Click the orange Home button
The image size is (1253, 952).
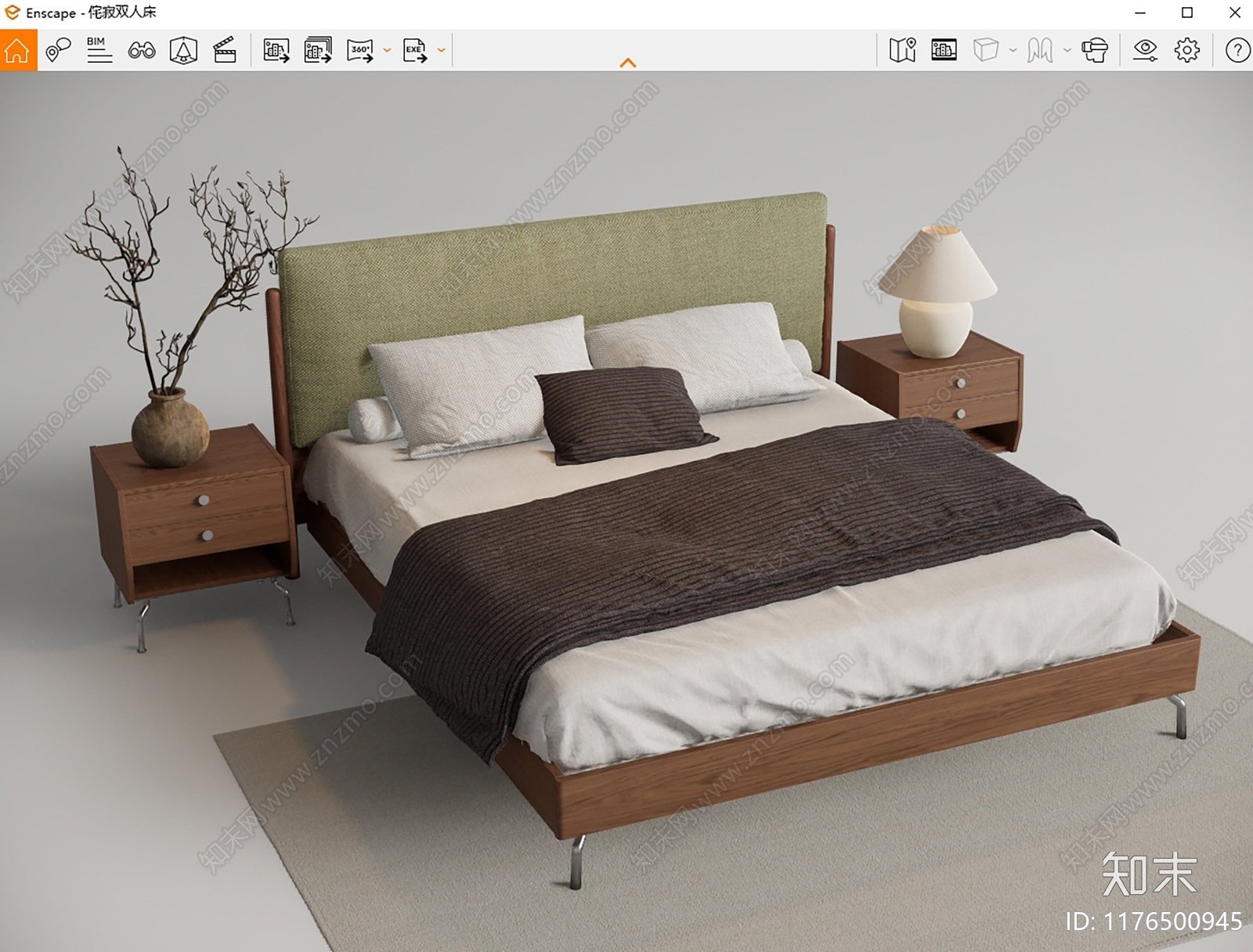pyautogui.click(x=18, y=51)
